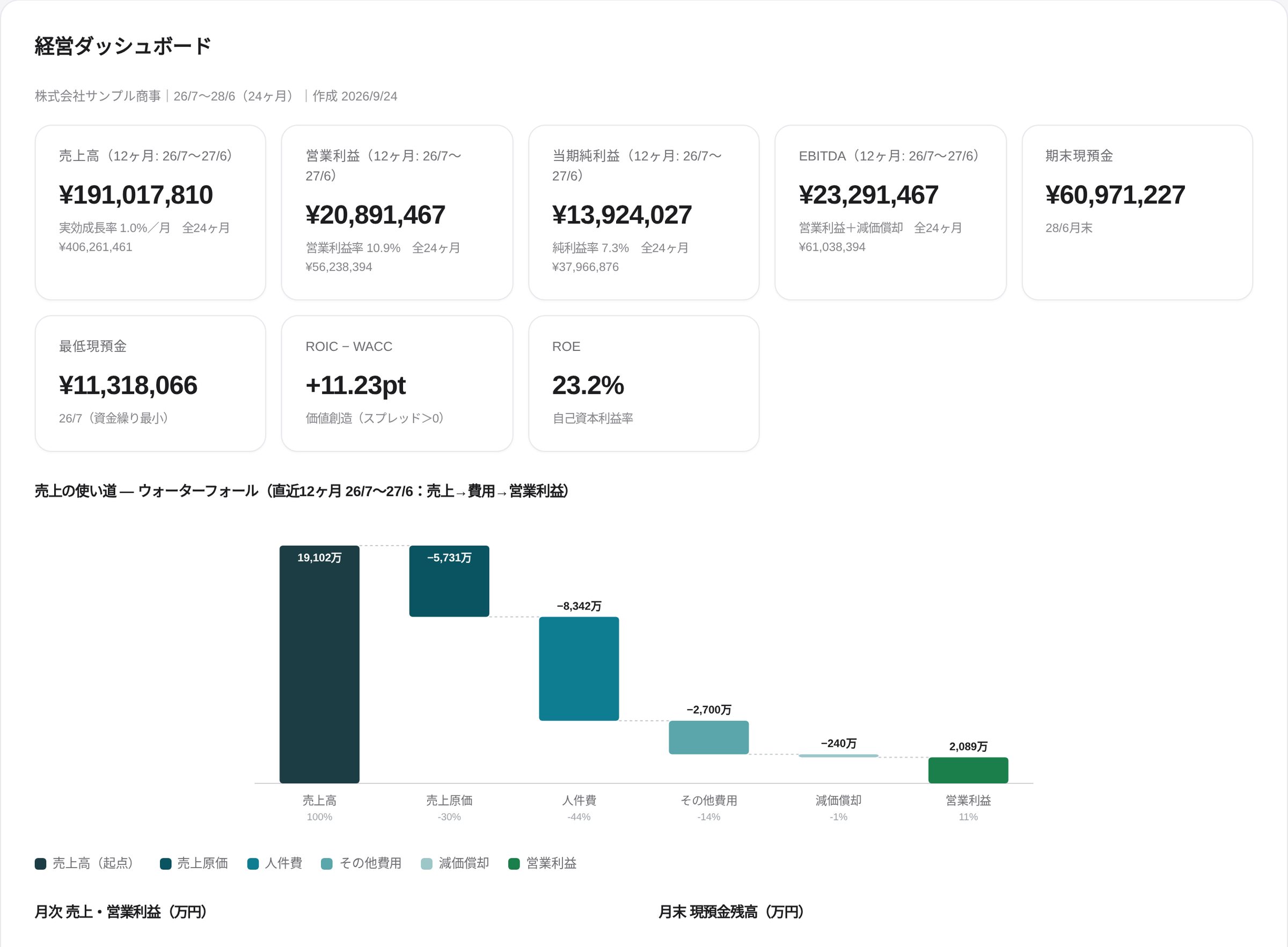Toggle the 営業利益 legend swatch

[514, 864]
